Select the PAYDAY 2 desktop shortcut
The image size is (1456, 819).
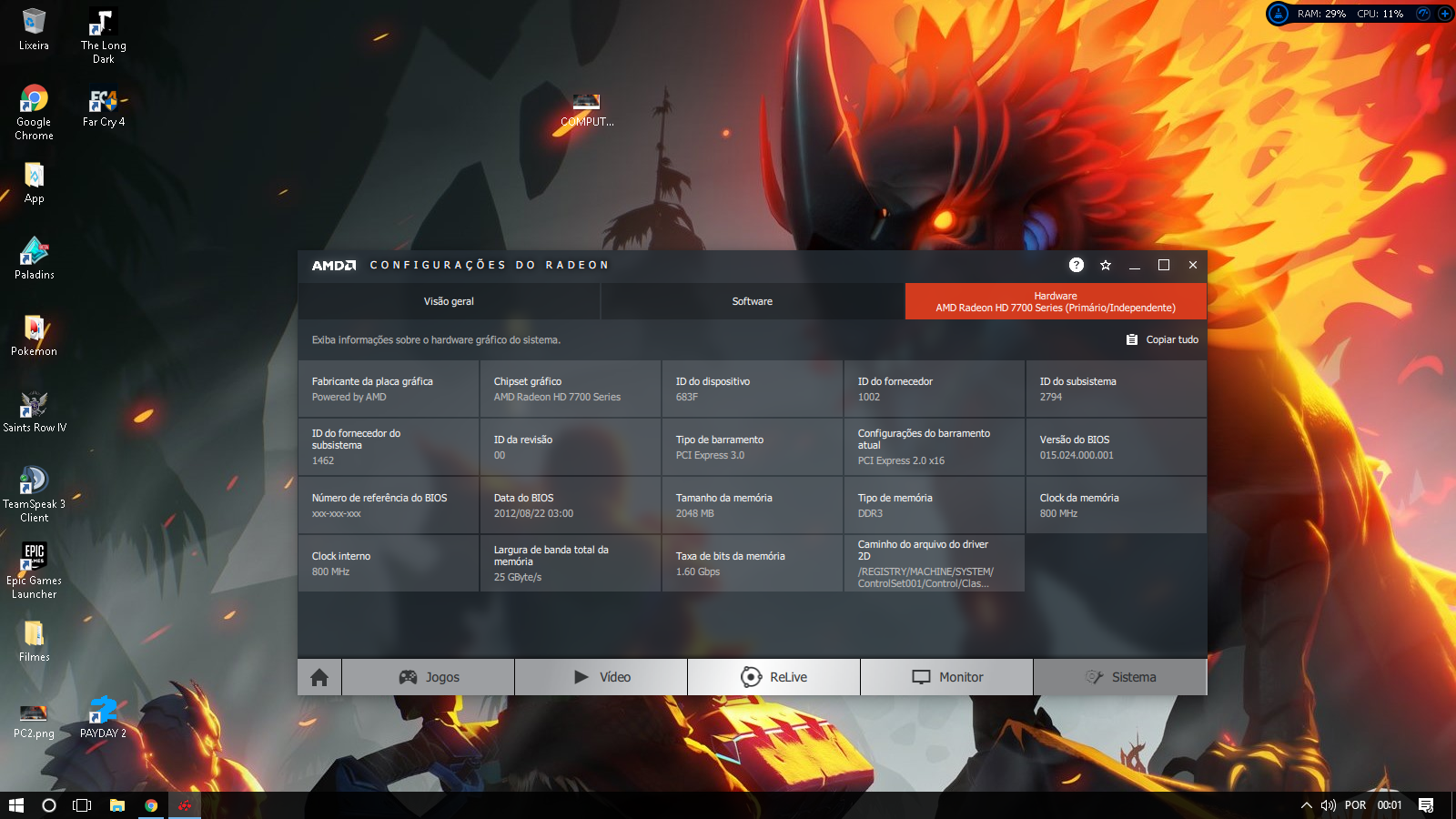pyautogui.click(x=103, y=718)
